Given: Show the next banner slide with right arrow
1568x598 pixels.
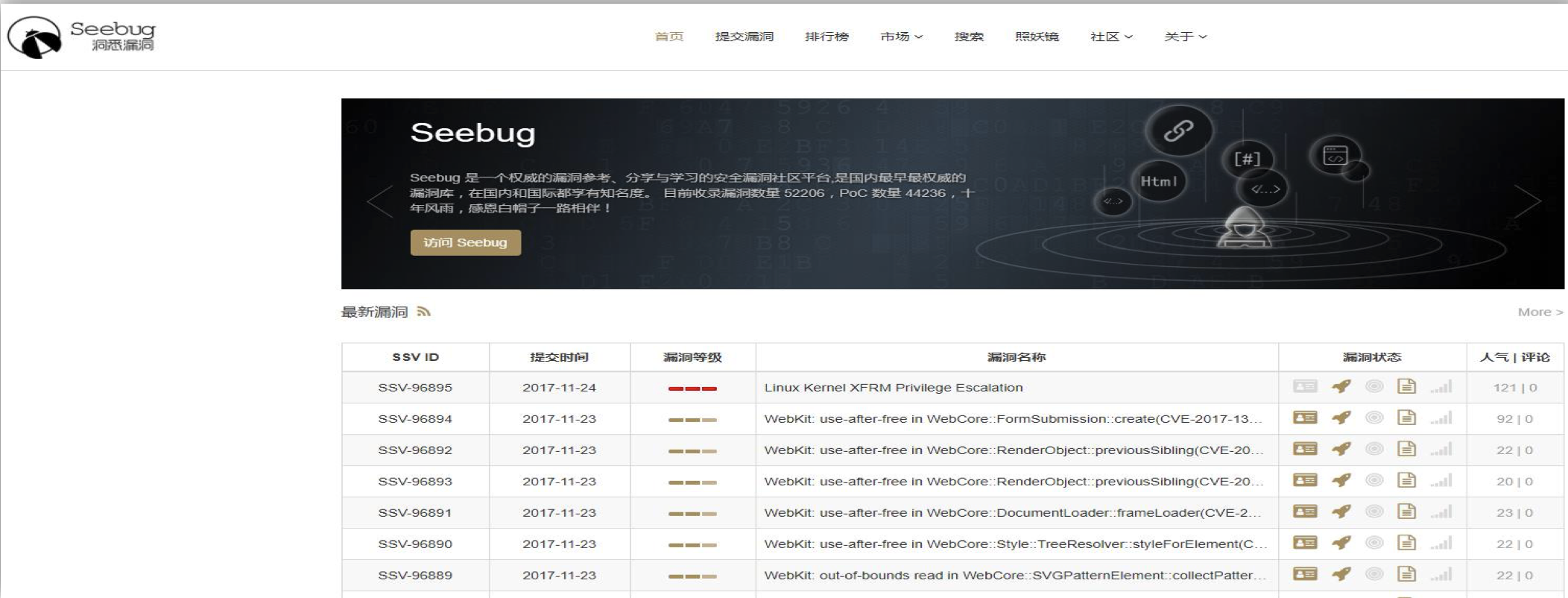Looking at the screenshot, I should click(1527, 200).
